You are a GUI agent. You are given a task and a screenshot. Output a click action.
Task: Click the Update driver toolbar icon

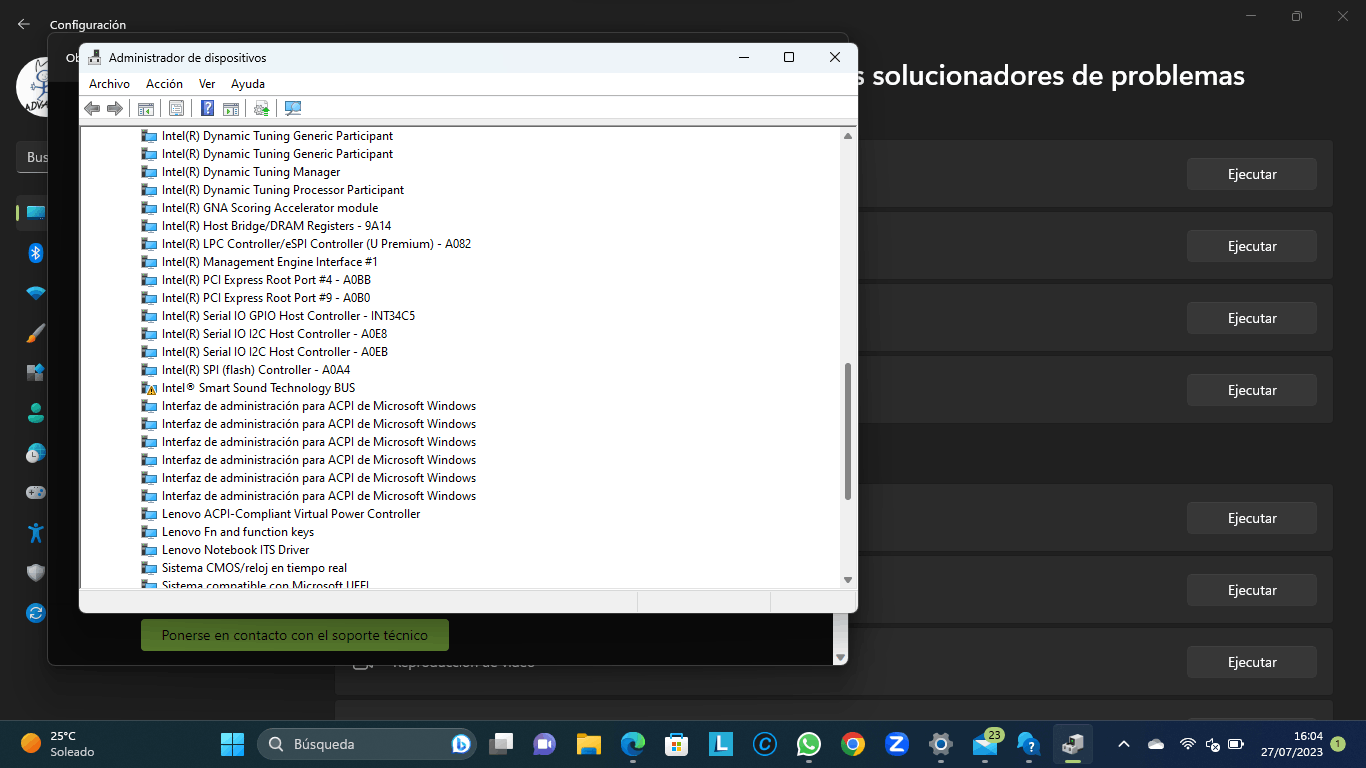[x=262, y=108]
